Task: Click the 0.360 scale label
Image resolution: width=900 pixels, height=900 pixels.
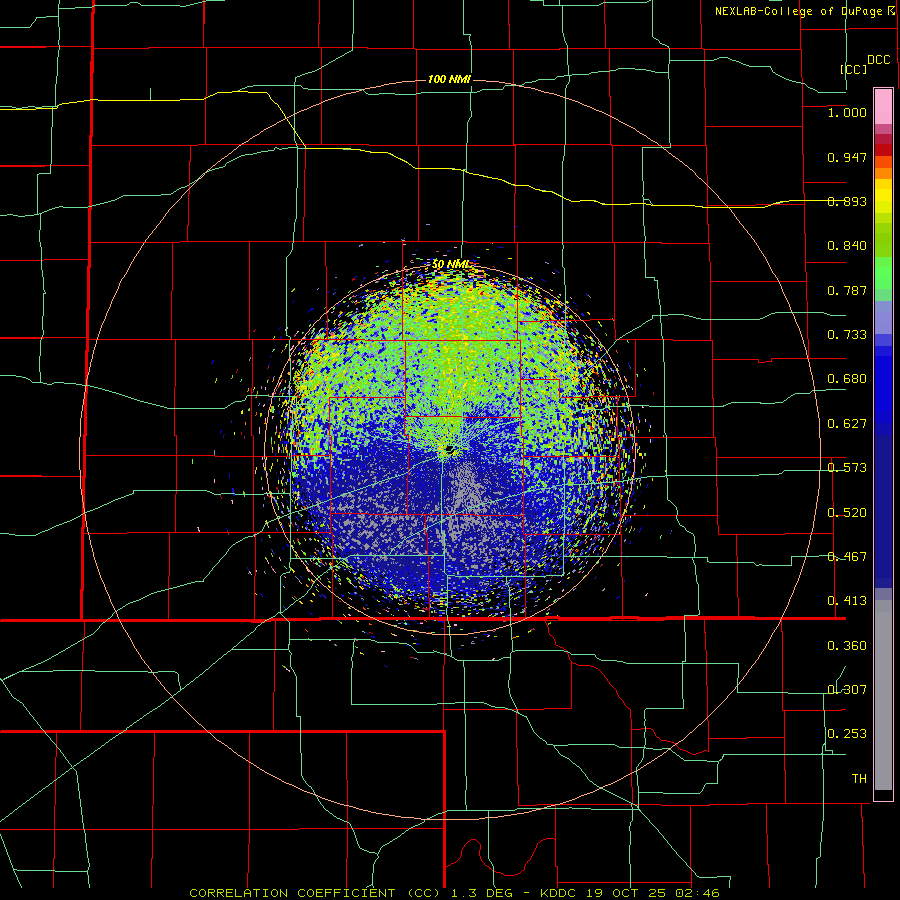Action: pos(847,646)
